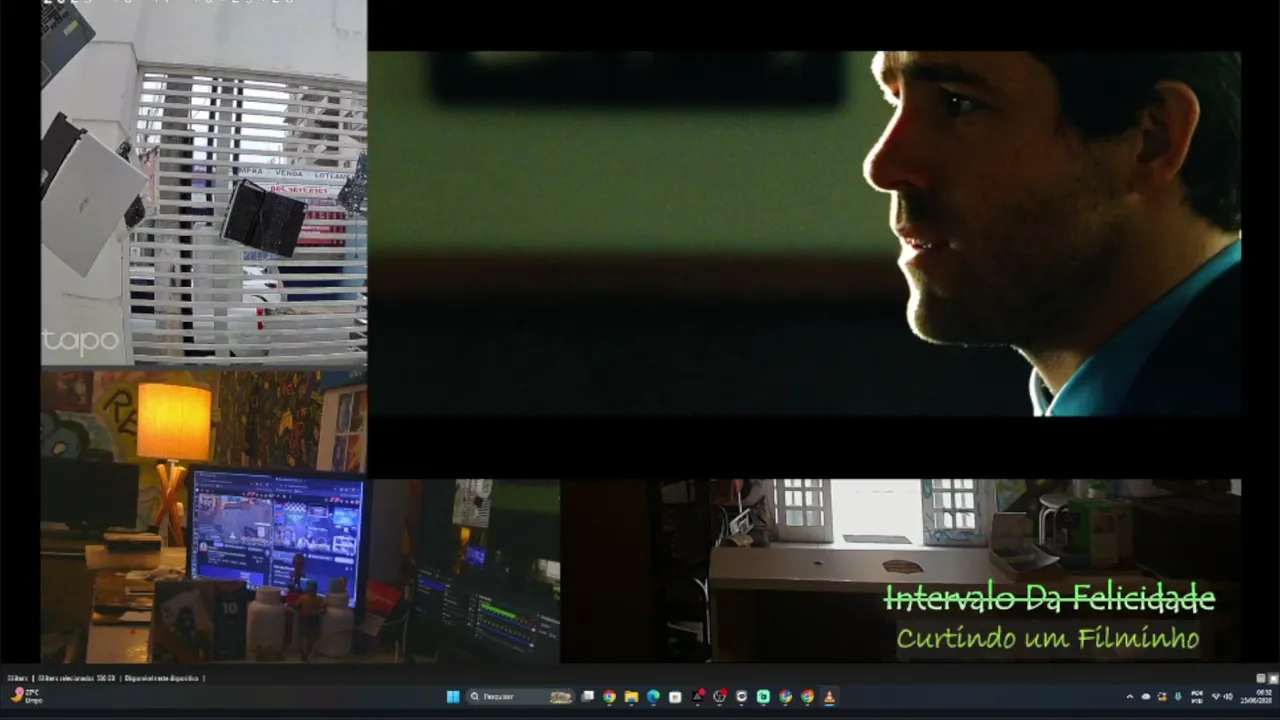Open the volume speaker tray icon

tap(1228, 697)
